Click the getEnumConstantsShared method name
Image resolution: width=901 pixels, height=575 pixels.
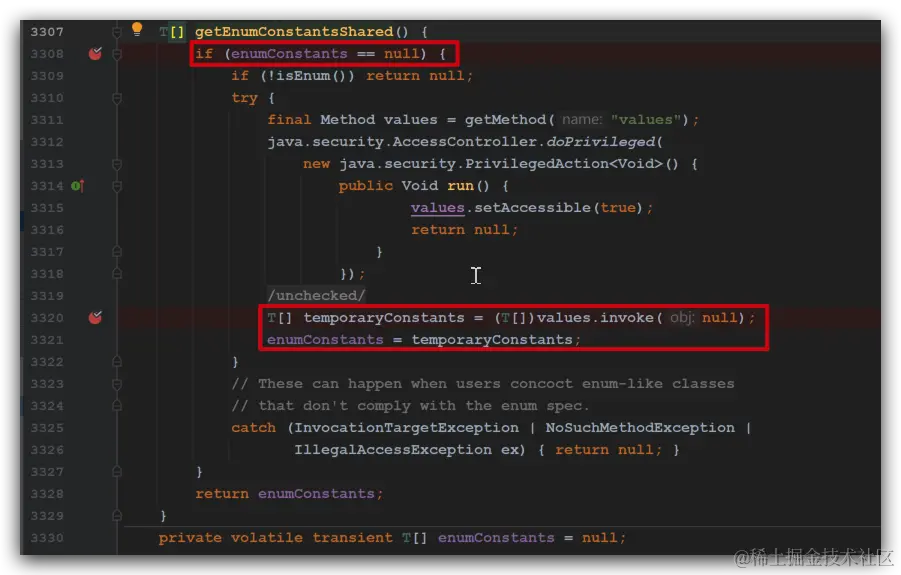tap(294, 32)
